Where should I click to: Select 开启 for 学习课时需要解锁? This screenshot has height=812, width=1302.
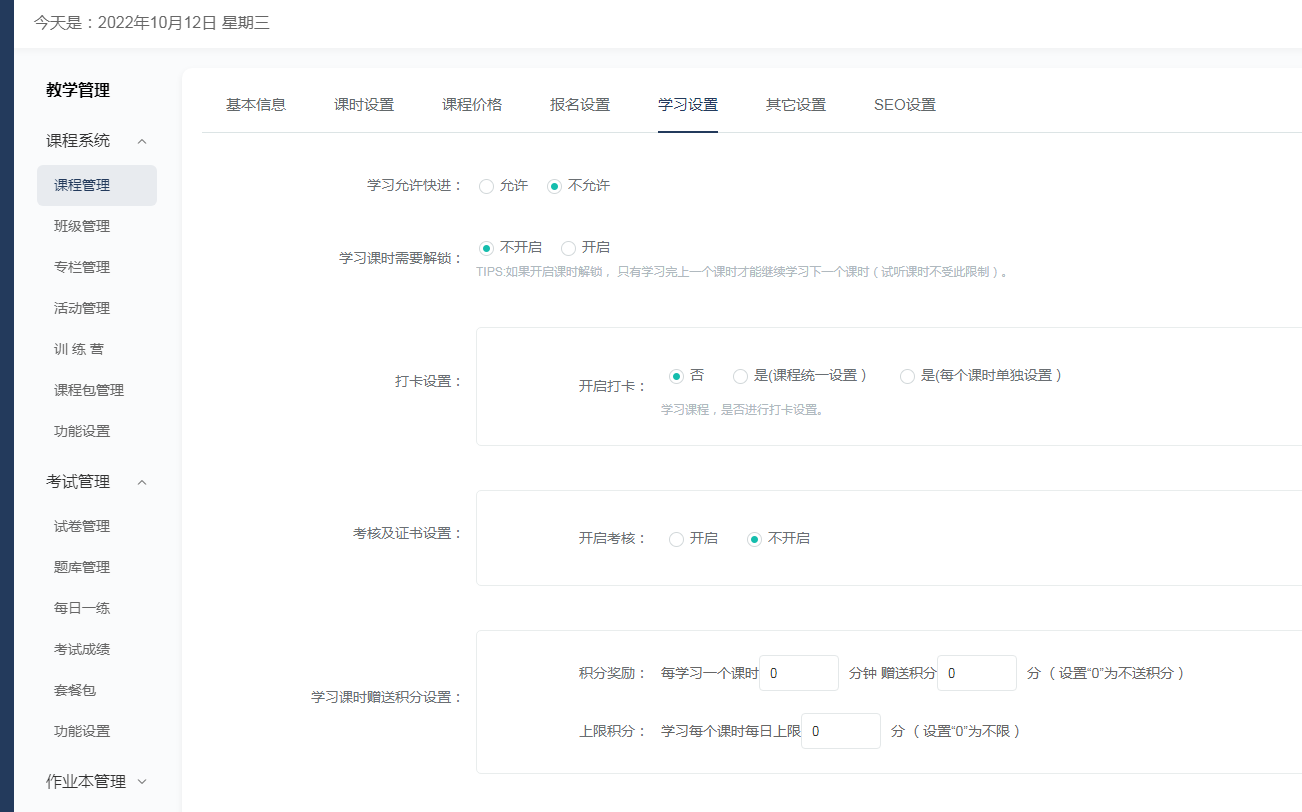tap(569, 248)
